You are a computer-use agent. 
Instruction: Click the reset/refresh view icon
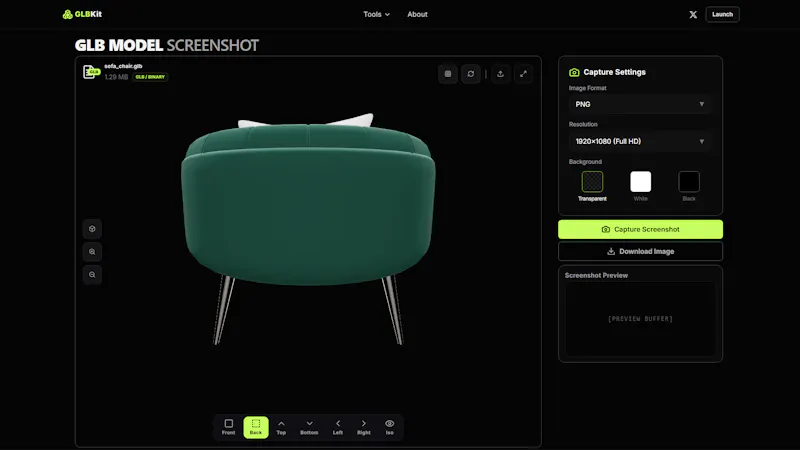pyautogui.click(x=470, y=74)
